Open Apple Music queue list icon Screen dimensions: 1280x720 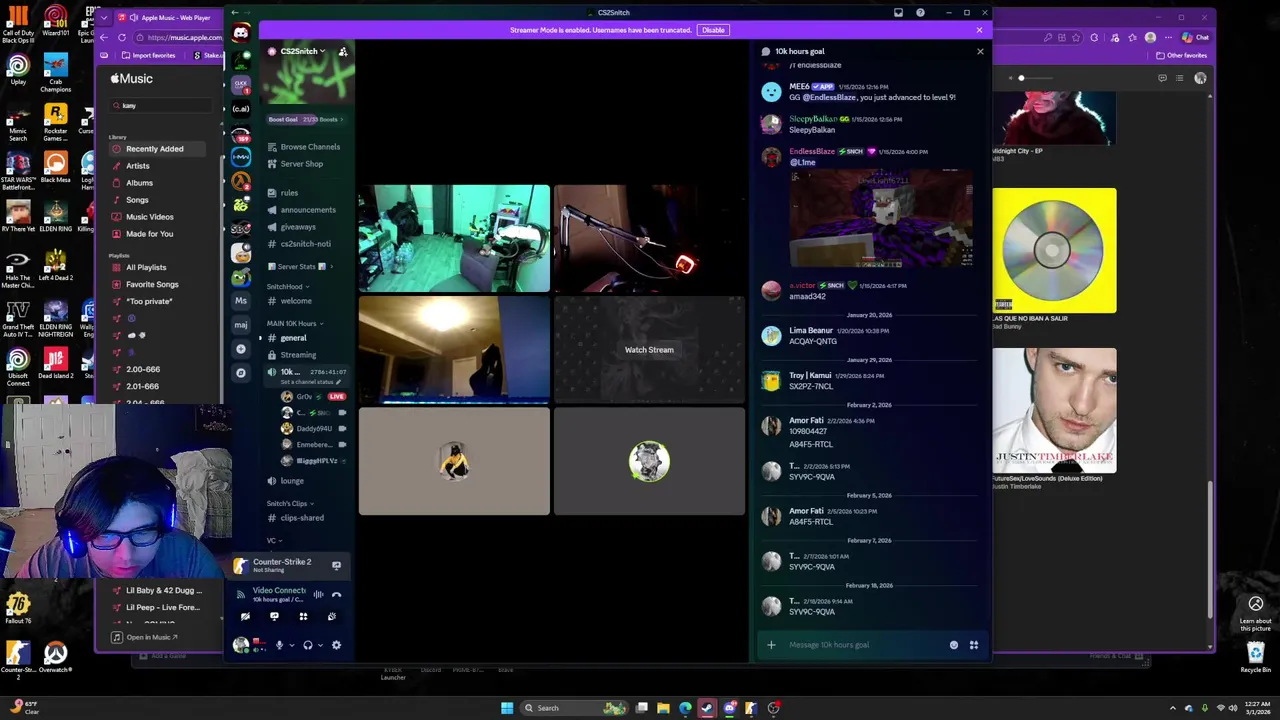pos(1179,78)
